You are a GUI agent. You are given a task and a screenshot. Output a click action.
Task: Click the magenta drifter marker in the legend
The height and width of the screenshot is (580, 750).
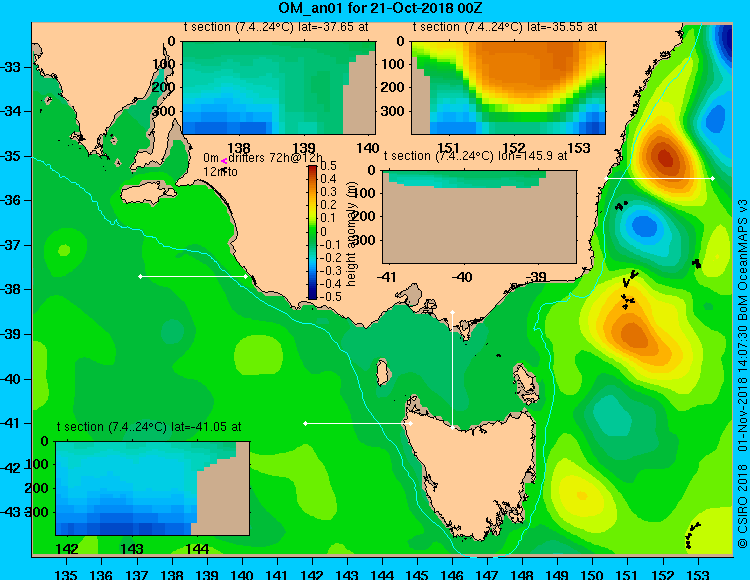pyautogui.click(x=224, y=162)
